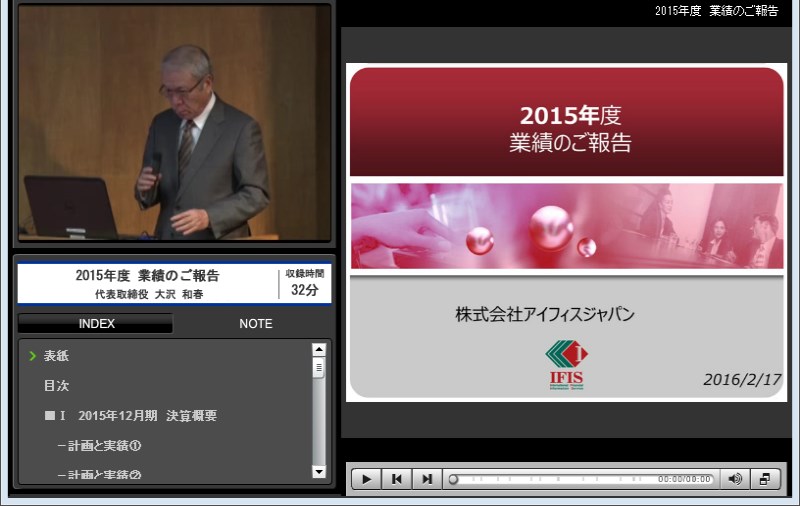Open the 2015年12月期 決算概要 chapter
The width and height of the screenshot is (800, 506).
tap(131, 416)
